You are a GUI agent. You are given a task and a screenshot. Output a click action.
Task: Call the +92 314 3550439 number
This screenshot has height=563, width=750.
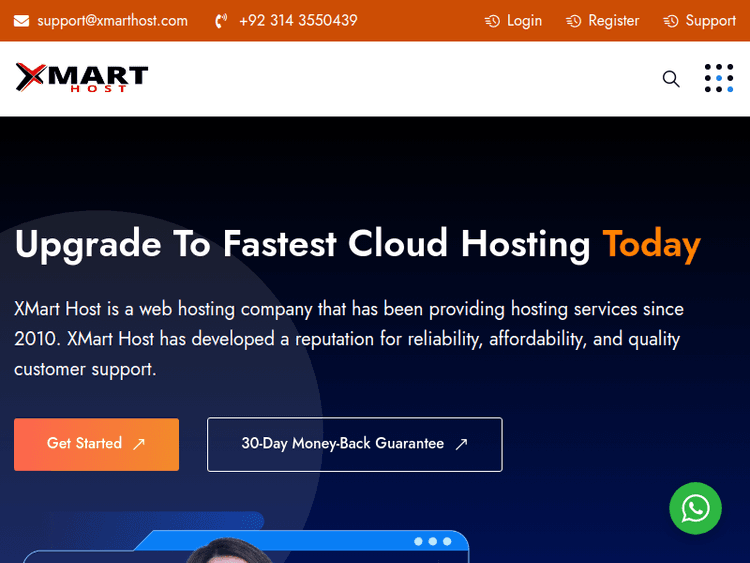click(298, 21)
